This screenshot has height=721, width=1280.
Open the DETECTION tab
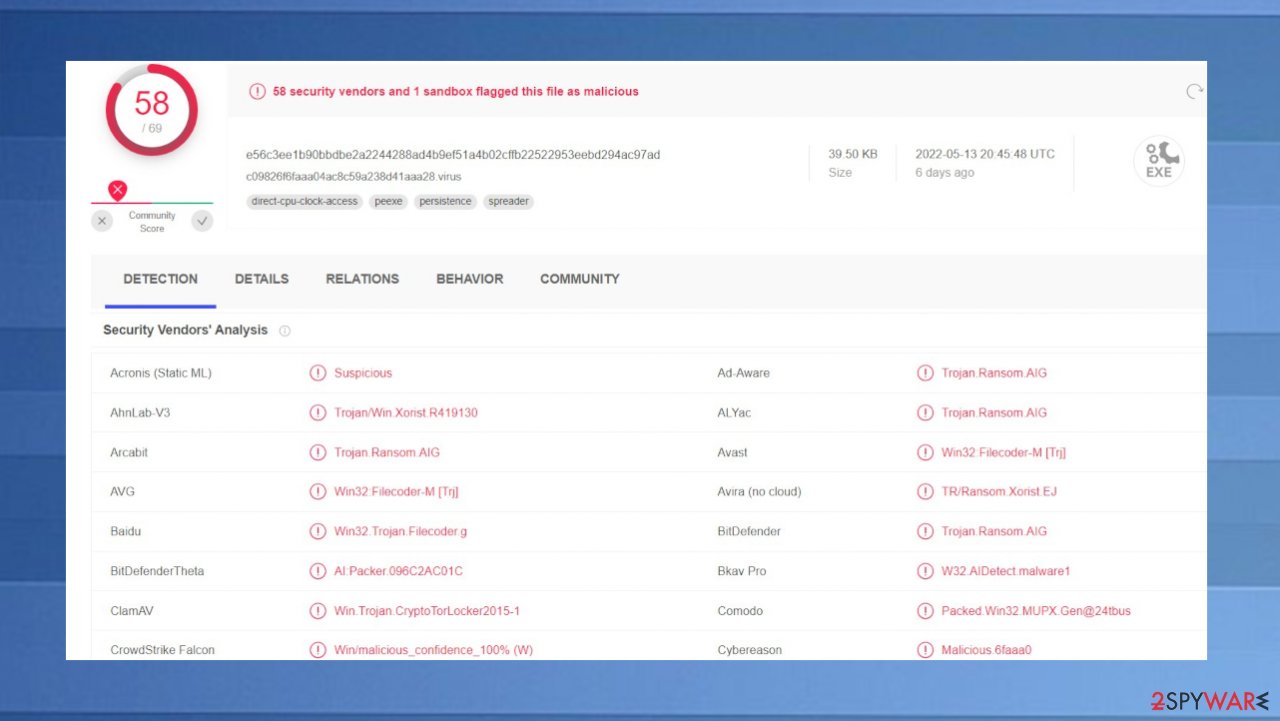[x=160, y=279]
